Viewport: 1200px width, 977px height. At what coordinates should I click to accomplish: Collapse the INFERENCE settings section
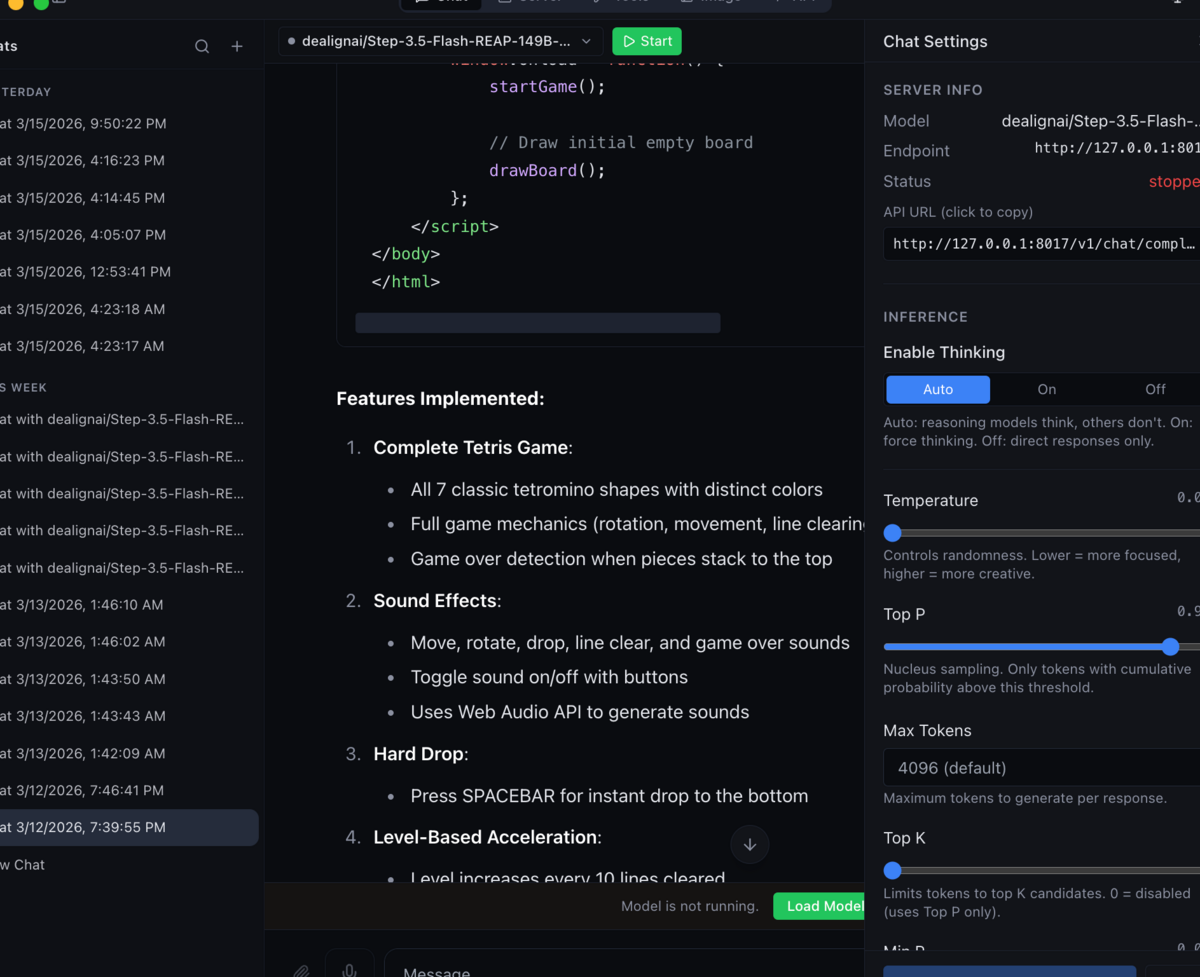pyautogui.click(x=925, y=316)
